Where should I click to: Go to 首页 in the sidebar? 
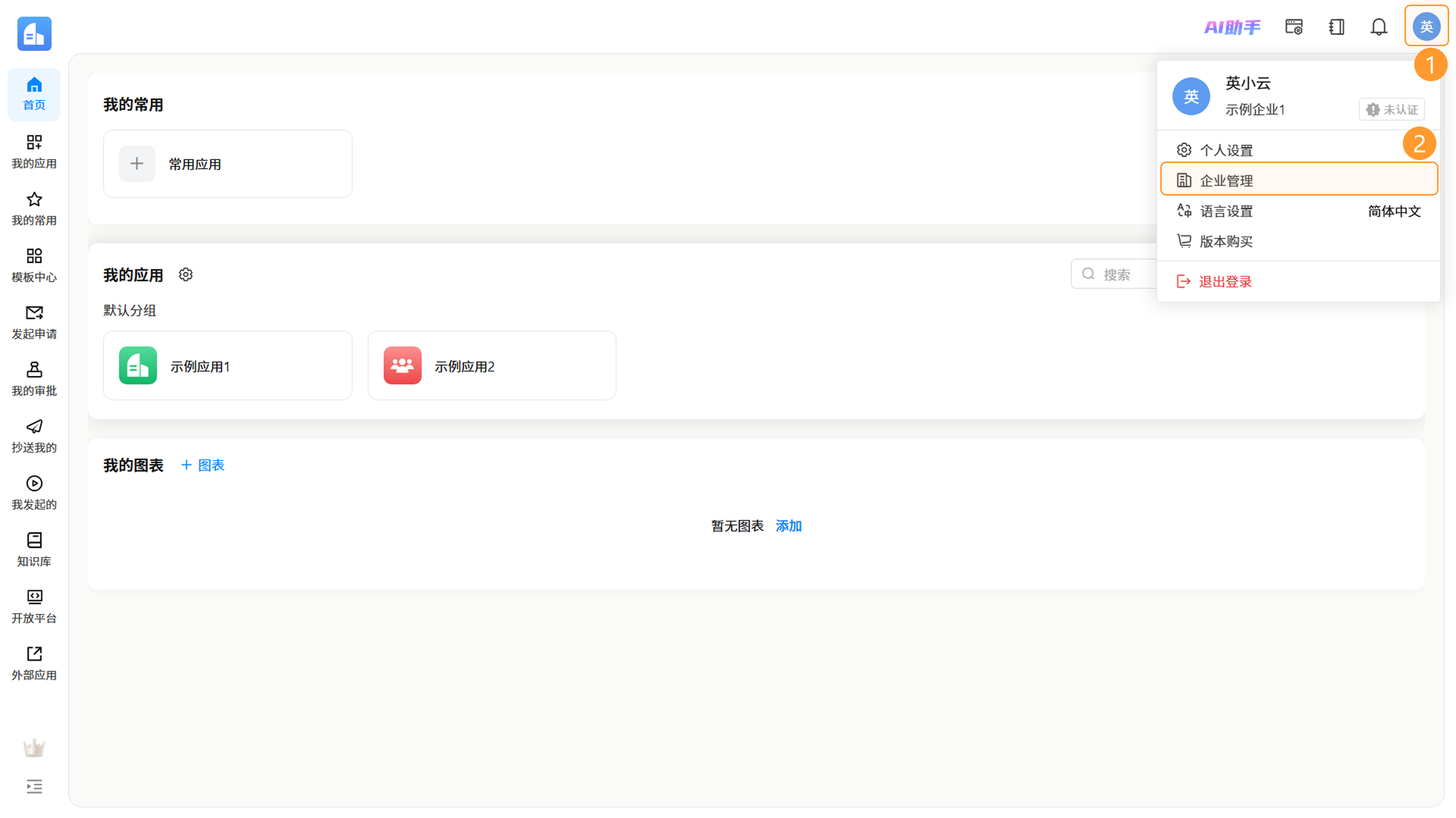tap(34, 94)
